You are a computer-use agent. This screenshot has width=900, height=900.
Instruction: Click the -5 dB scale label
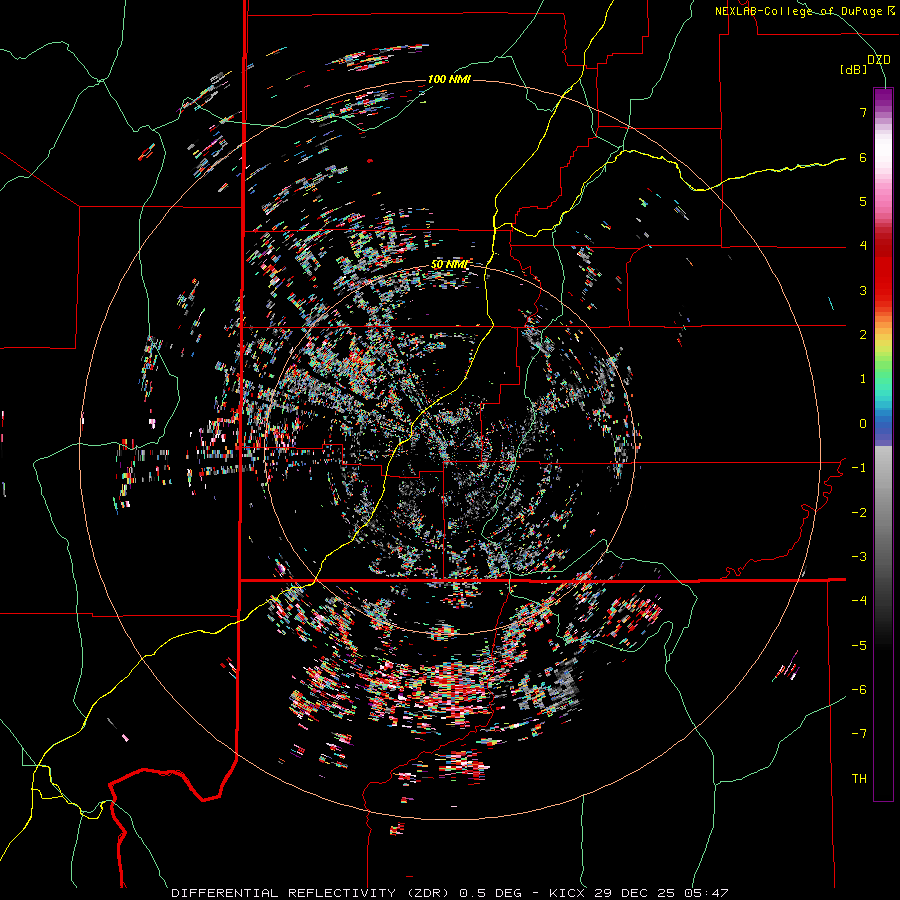click(x=859, y=645)
